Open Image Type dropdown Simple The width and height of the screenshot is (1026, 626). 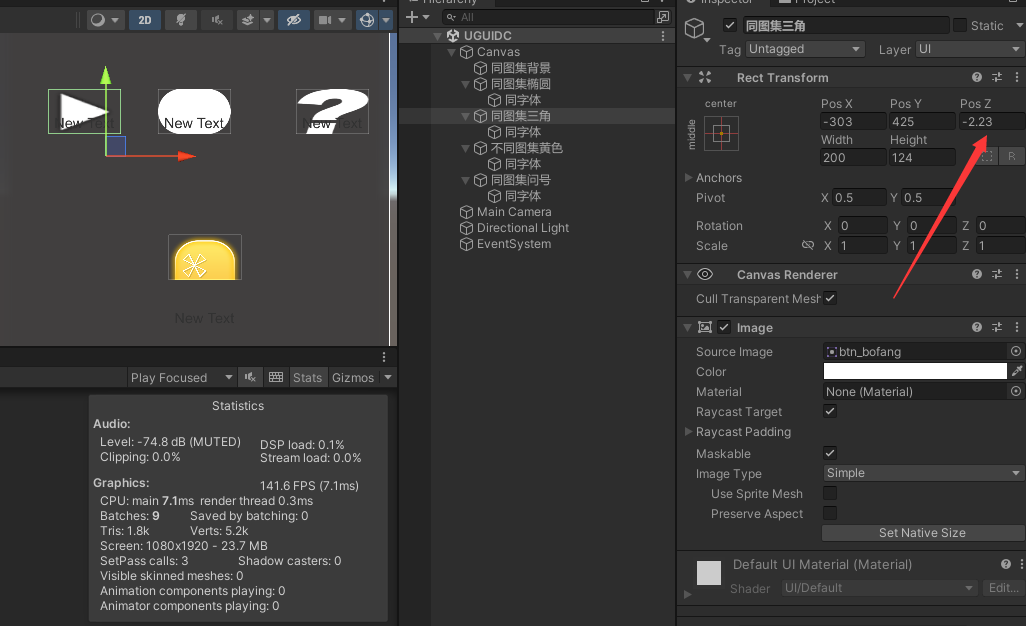point(923,473)
